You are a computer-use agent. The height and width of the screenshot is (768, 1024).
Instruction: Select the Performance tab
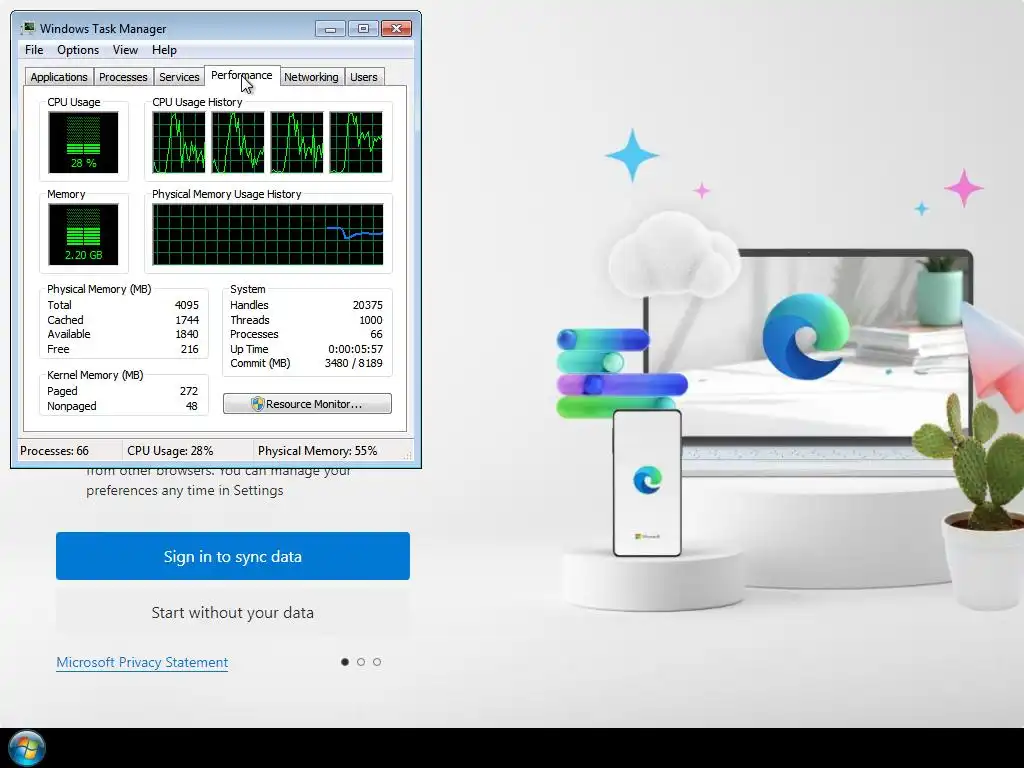point(242,75)
